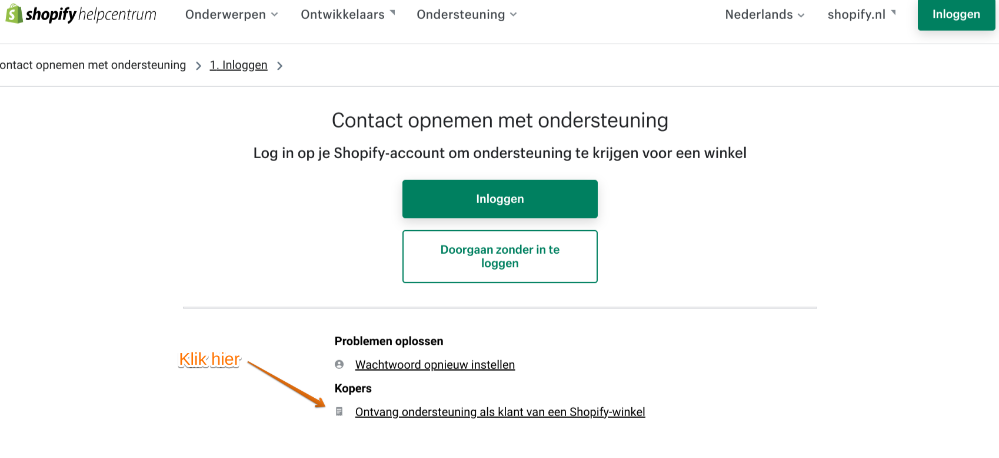
Task: Go to shopify.nl from the header
Action: tap(856, 14)
